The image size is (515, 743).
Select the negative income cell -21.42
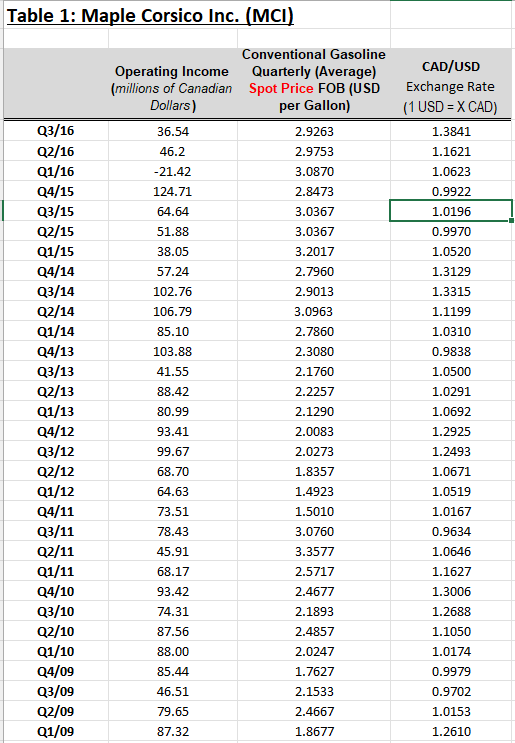(x=172, y=171)
